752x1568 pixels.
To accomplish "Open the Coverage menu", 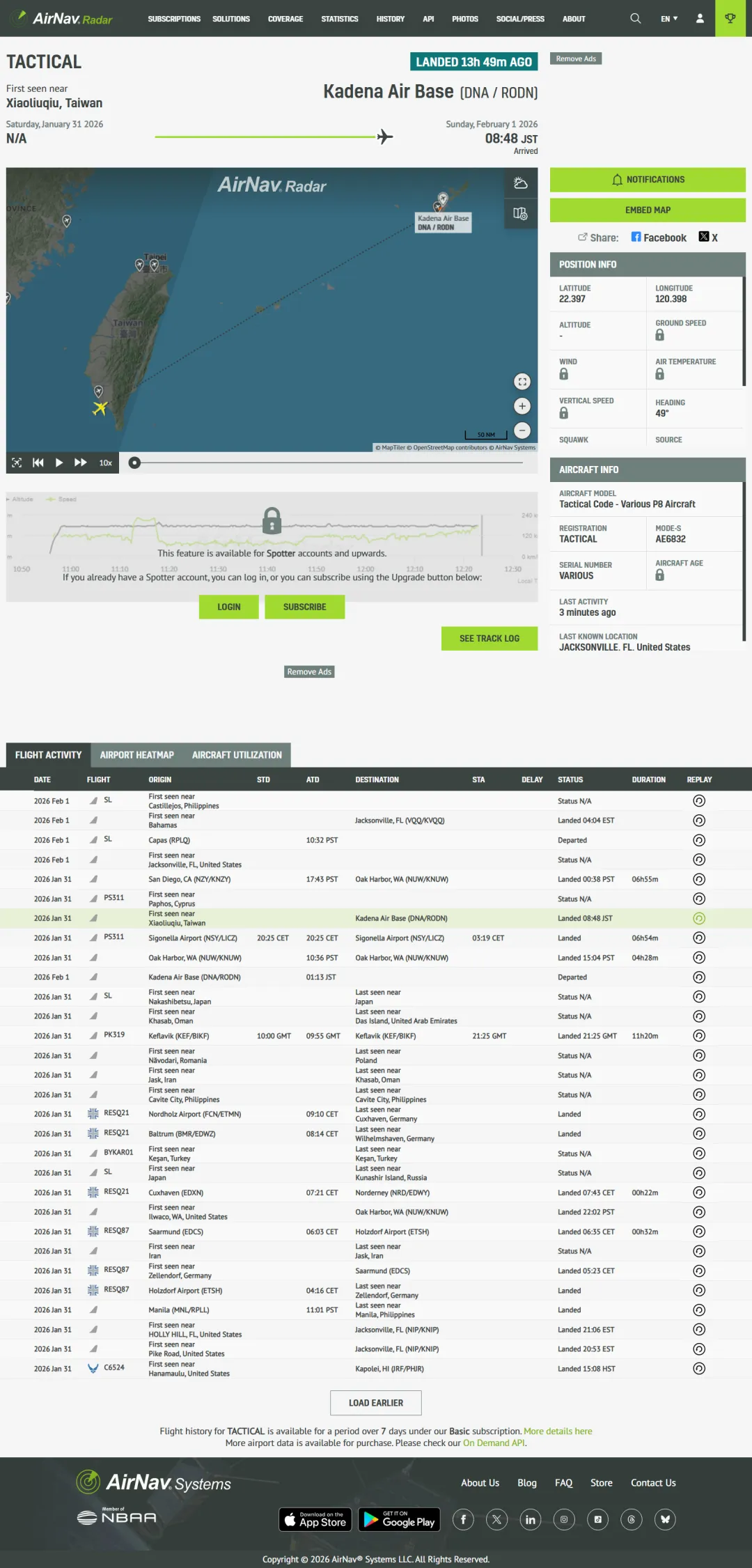I will pyautogui.click(x=285, y=19).
